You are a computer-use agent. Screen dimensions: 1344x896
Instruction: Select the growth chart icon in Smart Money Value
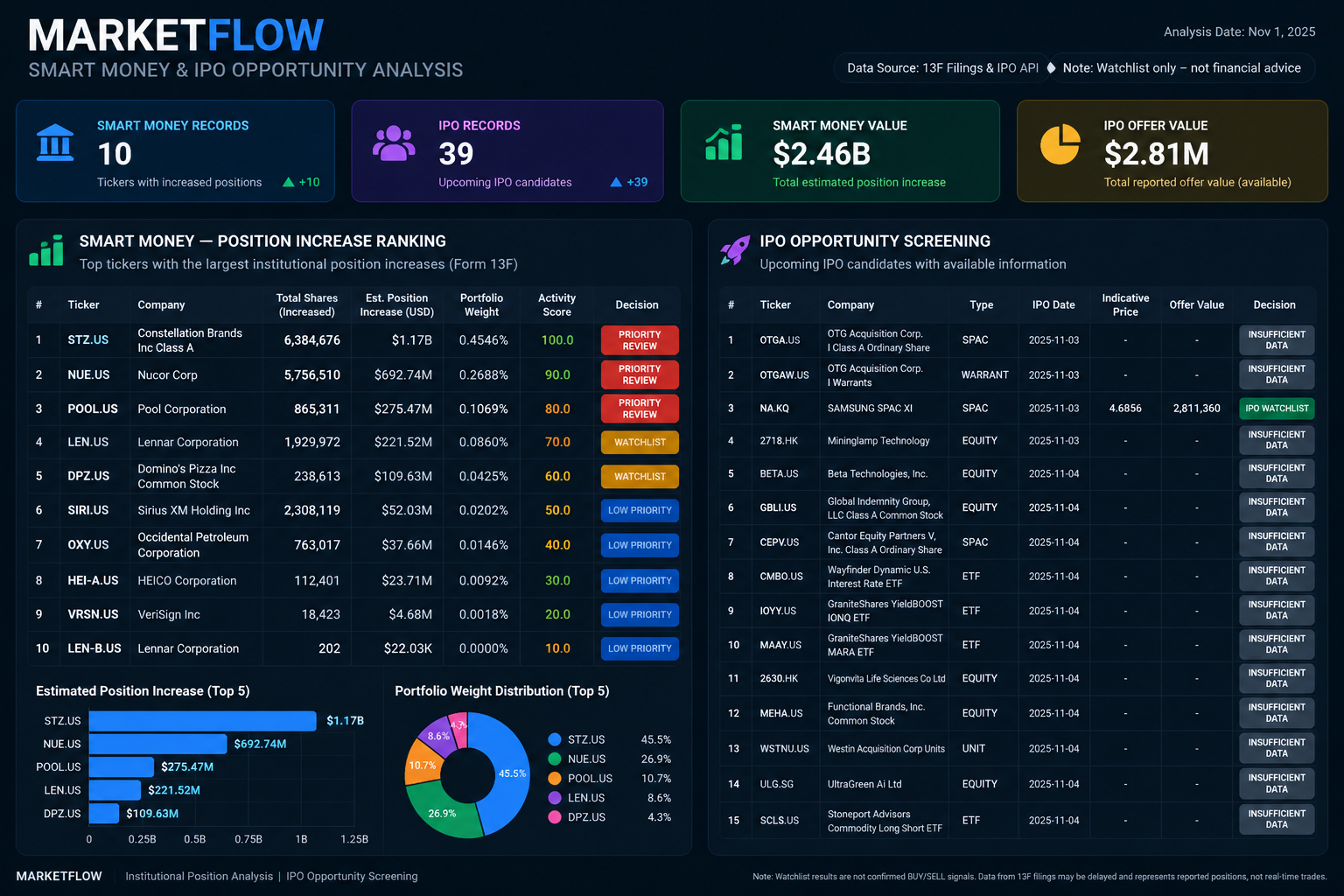[x=724, y=143]
